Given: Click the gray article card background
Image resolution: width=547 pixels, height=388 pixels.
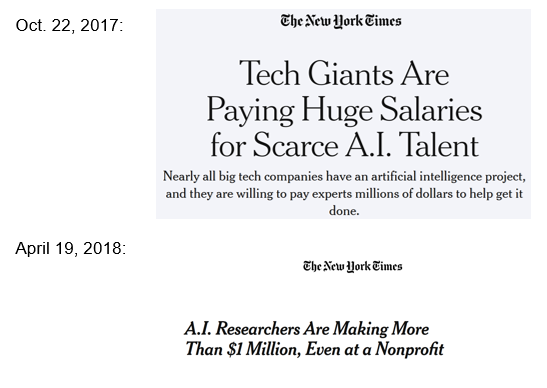Looking at the screenshot, I should coord(343,114).
